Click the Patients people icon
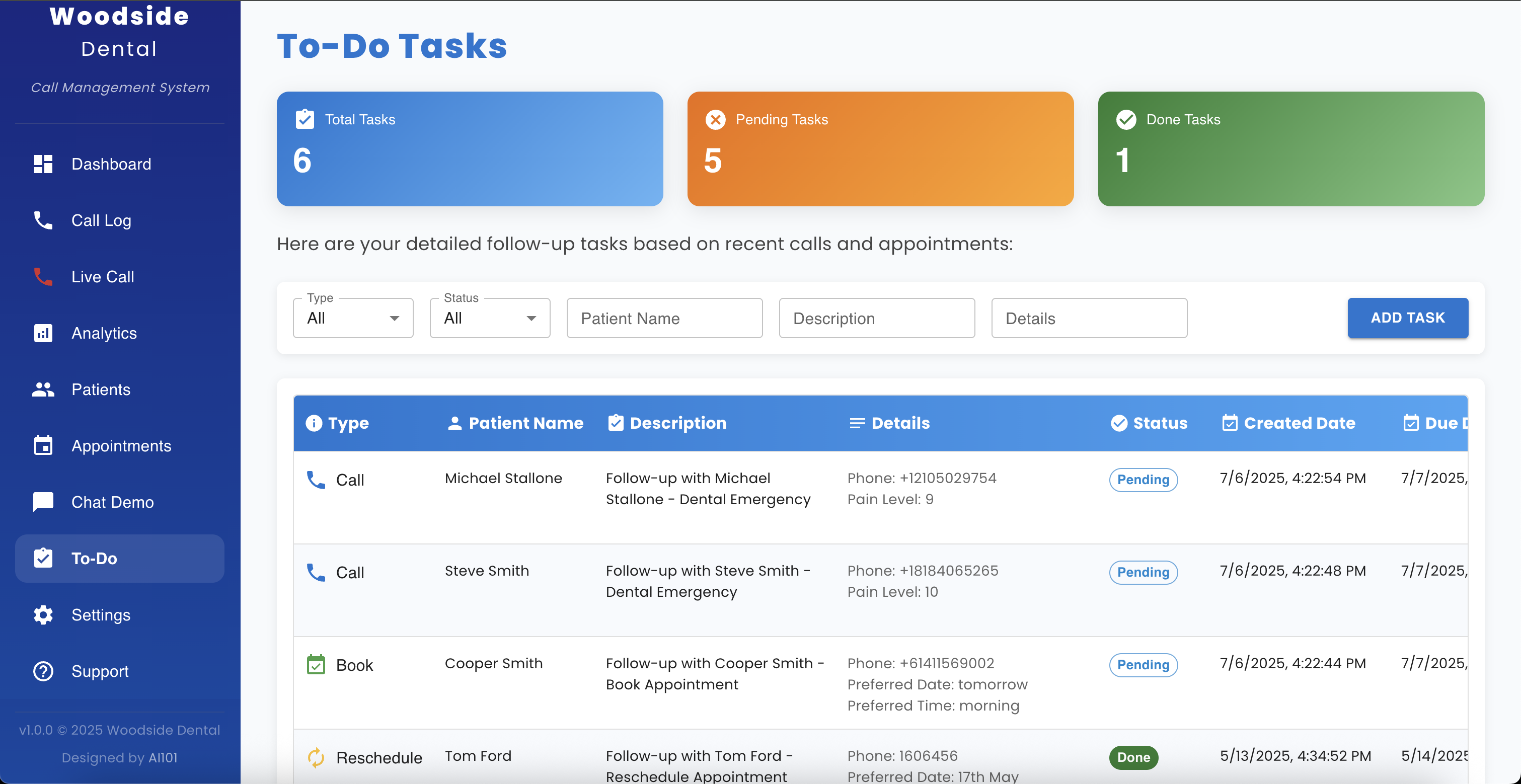Screen dimensions: 1521x784 [x=43, y=389]
